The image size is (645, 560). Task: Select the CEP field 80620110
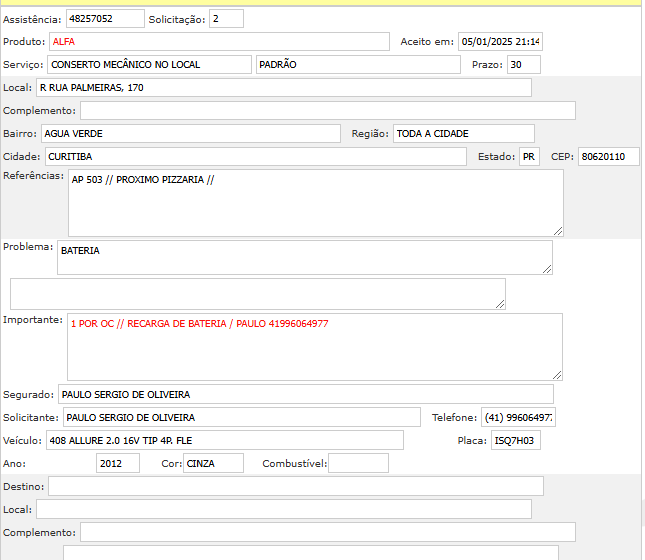point(609,157)
